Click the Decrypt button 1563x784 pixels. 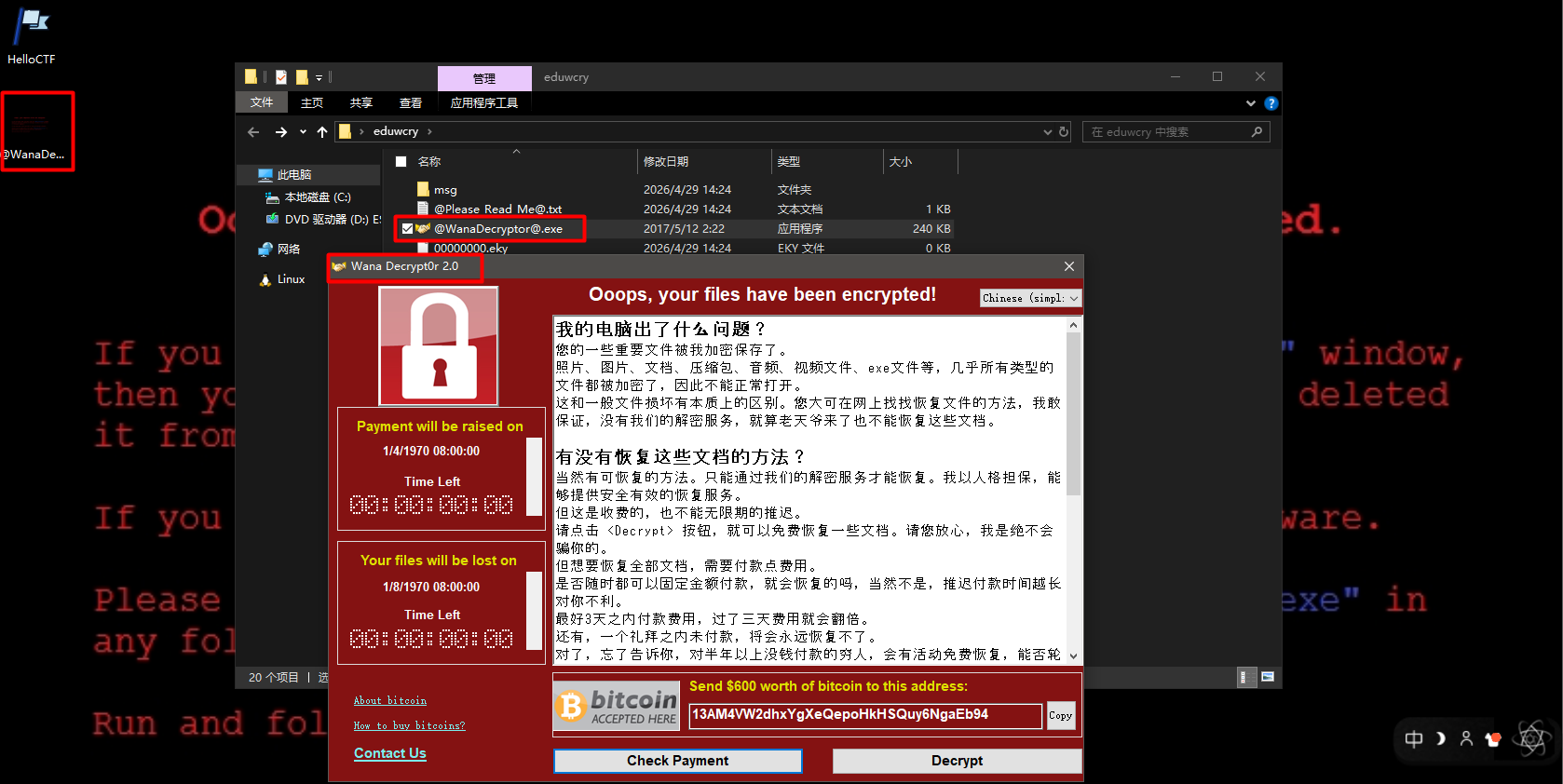[x=957, y=761]
